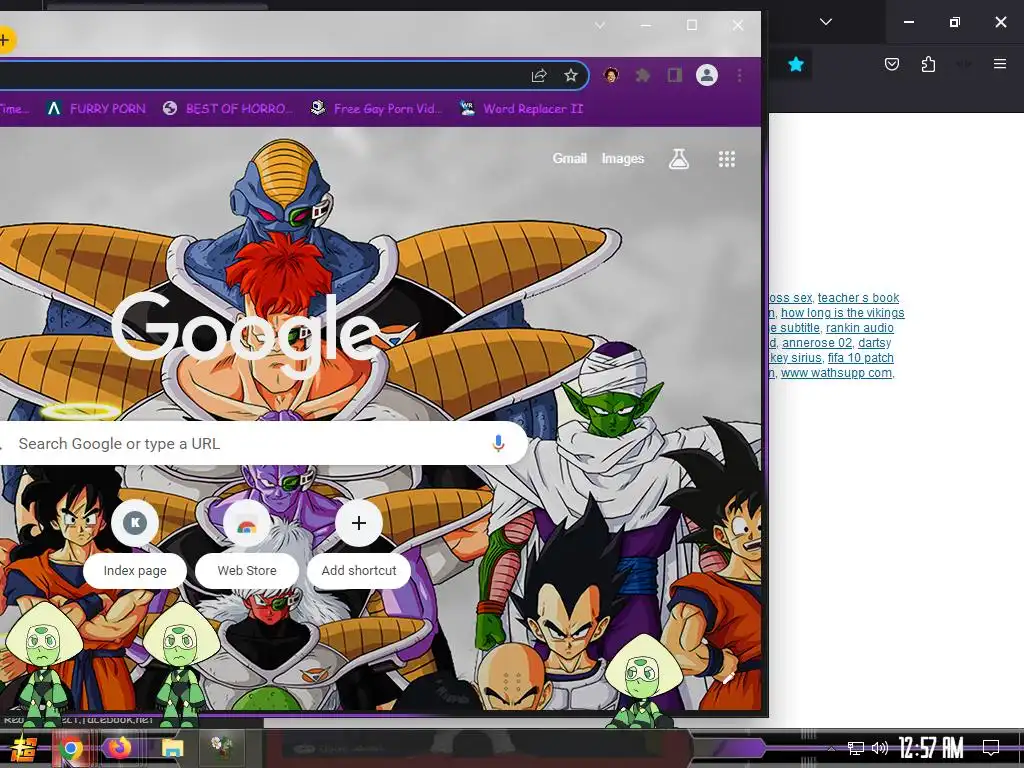Screen dimensions: 1024x768
Task: Open Firefox hamburger application menu
Action: pyautogui.click(x=999, y=64)
